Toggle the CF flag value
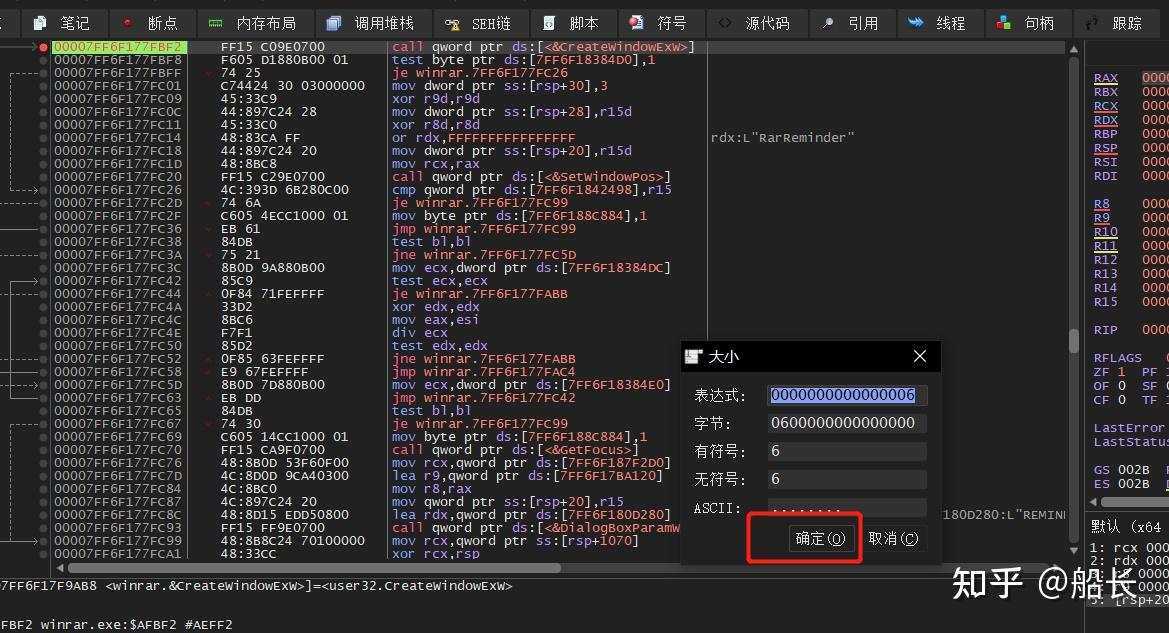Viewport: 1169px width, 633px height. pyautogui.click(x=1121, y=400)
